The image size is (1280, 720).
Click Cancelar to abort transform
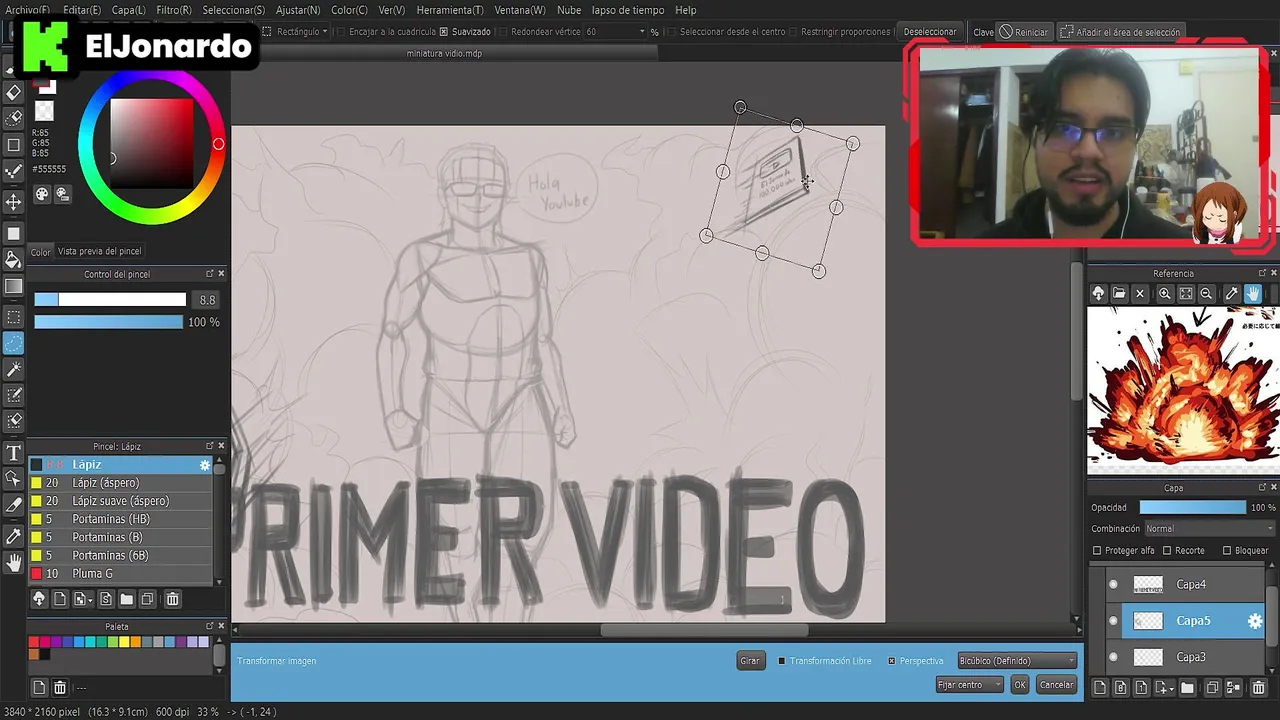tap(1056, 685)
